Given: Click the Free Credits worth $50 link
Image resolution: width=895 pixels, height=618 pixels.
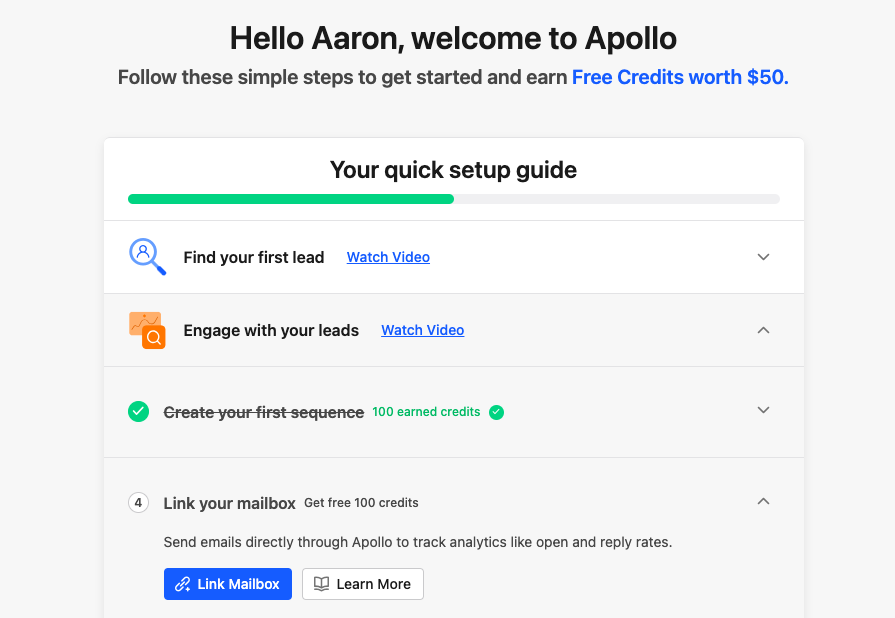Looking at the screenshot, I should 680,77.
